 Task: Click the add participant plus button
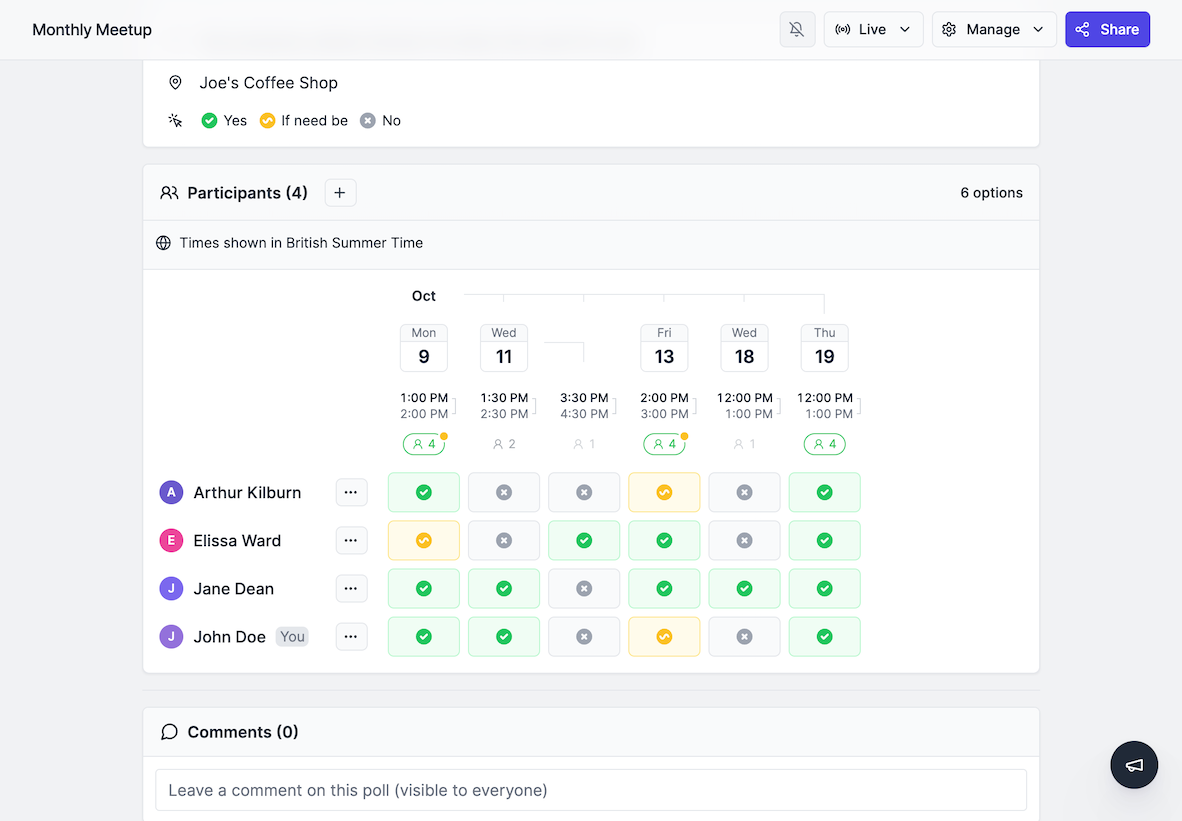(340, 193)
